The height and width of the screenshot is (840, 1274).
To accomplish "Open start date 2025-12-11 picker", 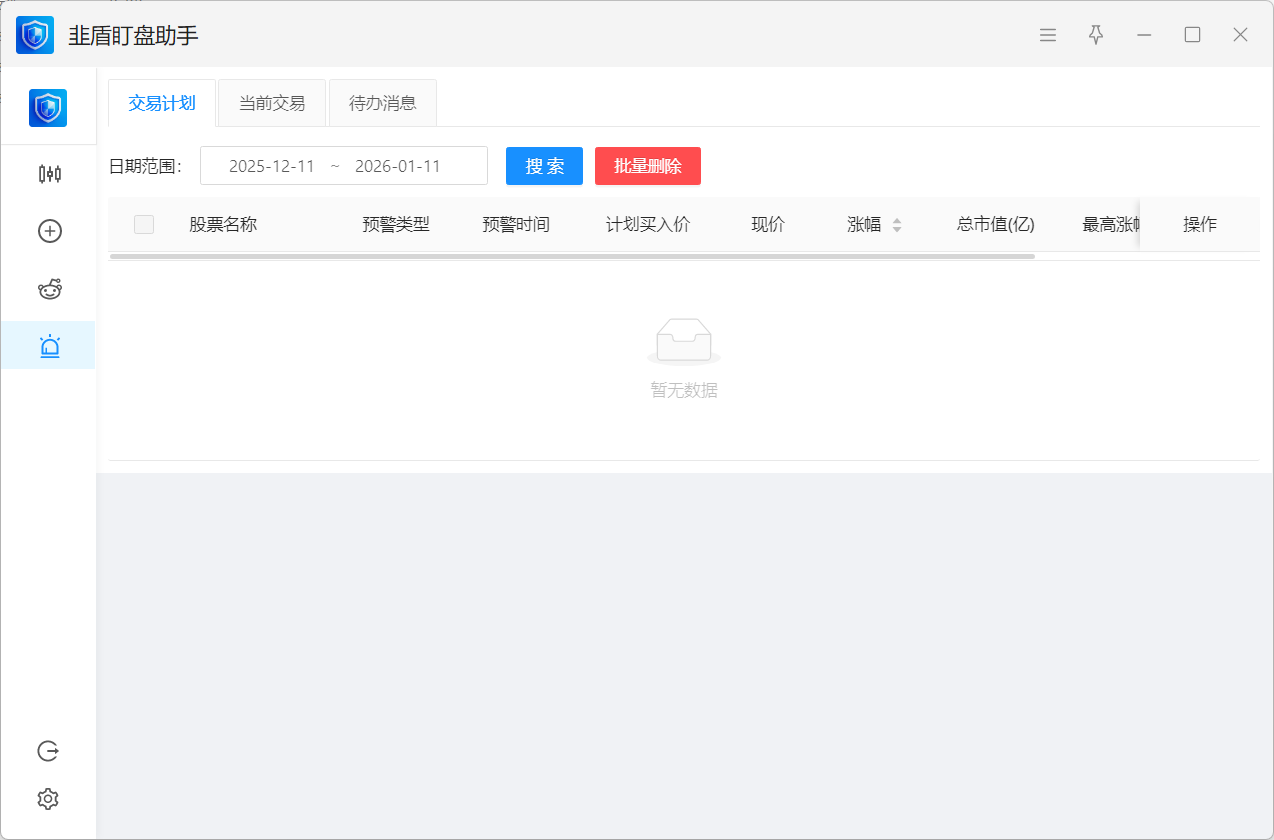I will pos(272,166).
